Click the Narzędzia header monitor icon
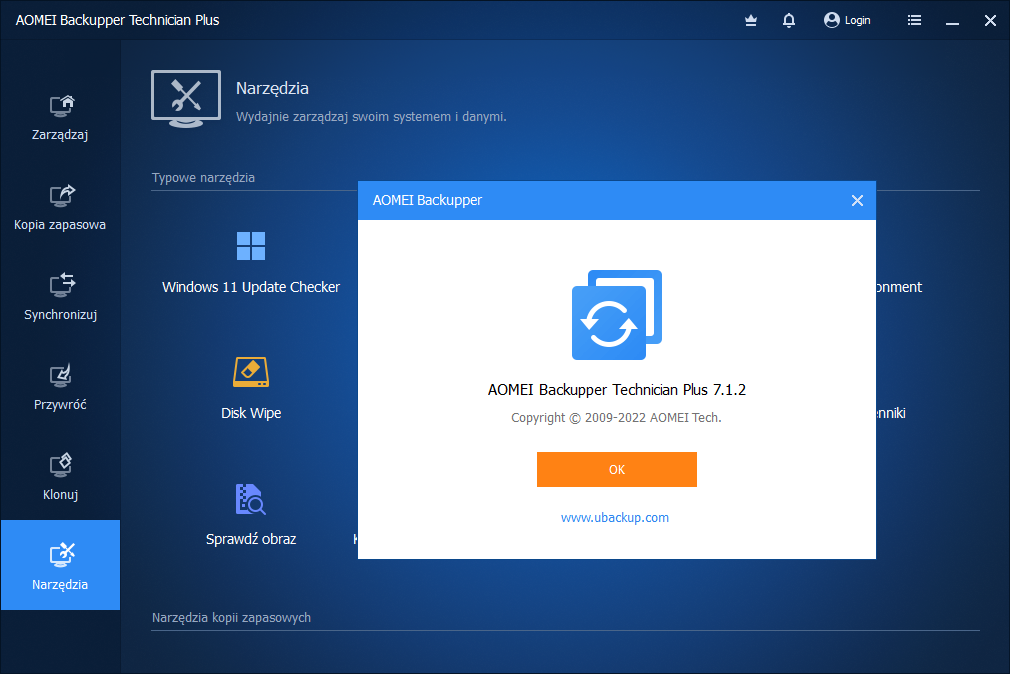 tap(186, 99)
